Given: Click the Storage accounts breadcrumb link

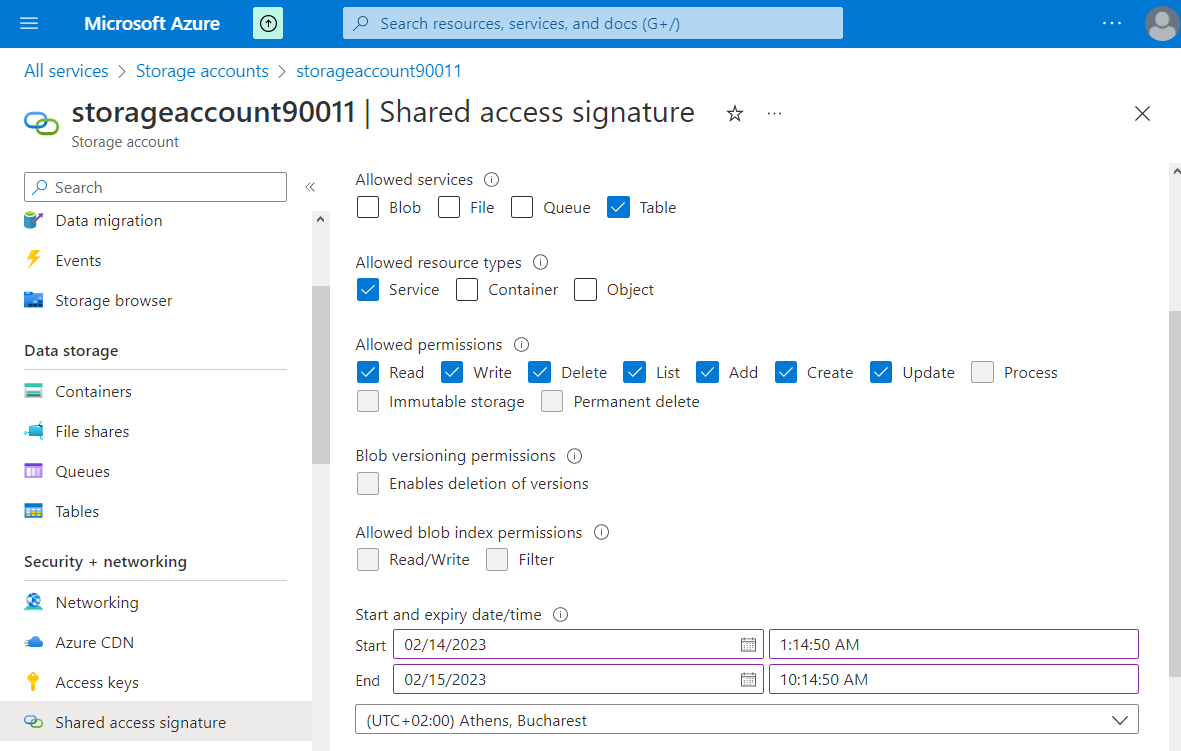Looking at the screenshot, I should click(x=202, y=71).
